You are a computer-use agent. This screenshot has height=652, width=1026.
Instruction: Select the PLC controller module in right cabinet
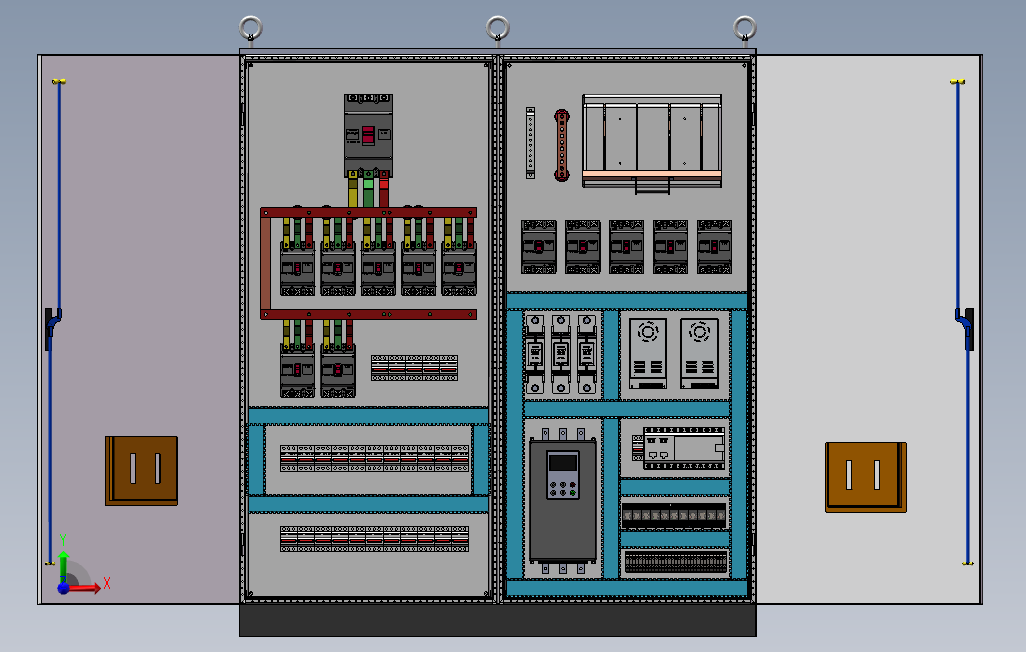click(x=684, y=448)
